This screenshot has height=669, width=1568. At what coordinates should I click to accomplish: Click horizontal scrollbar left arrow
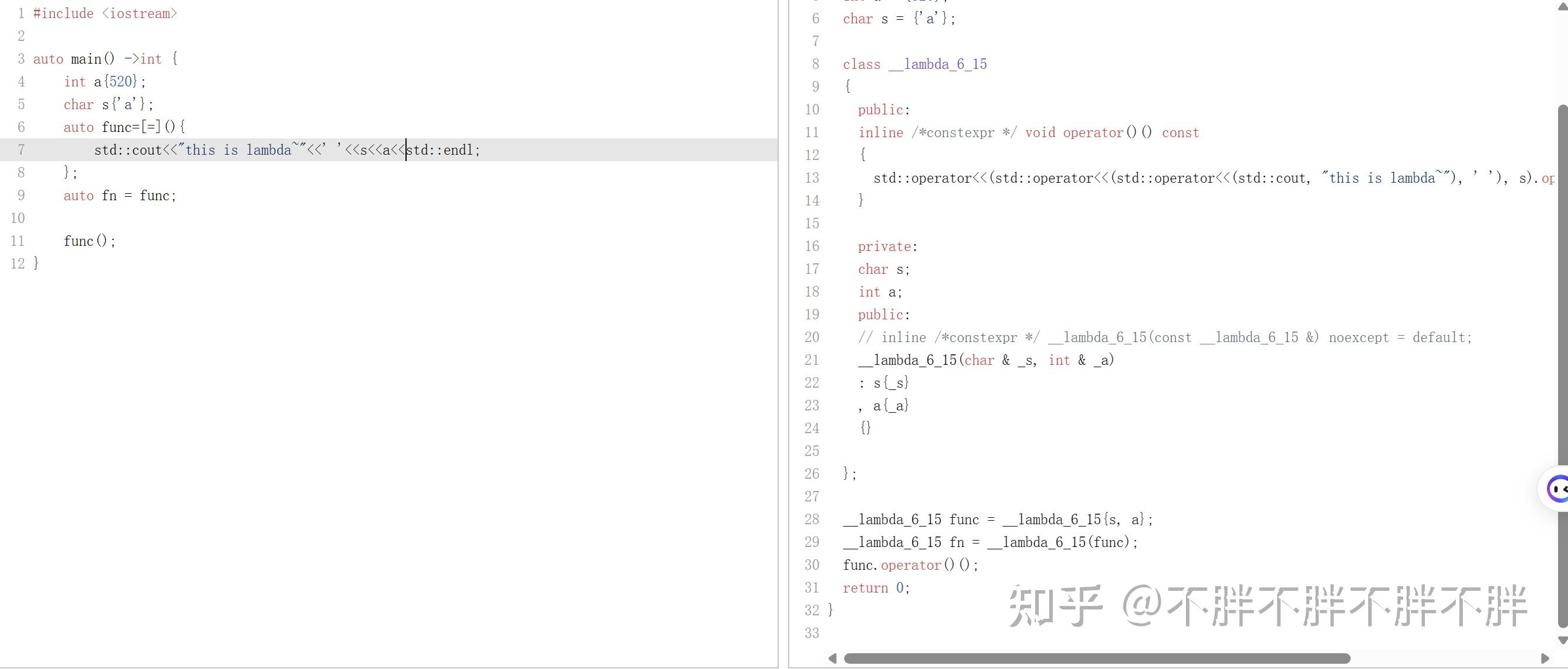(x=832, y=658)
